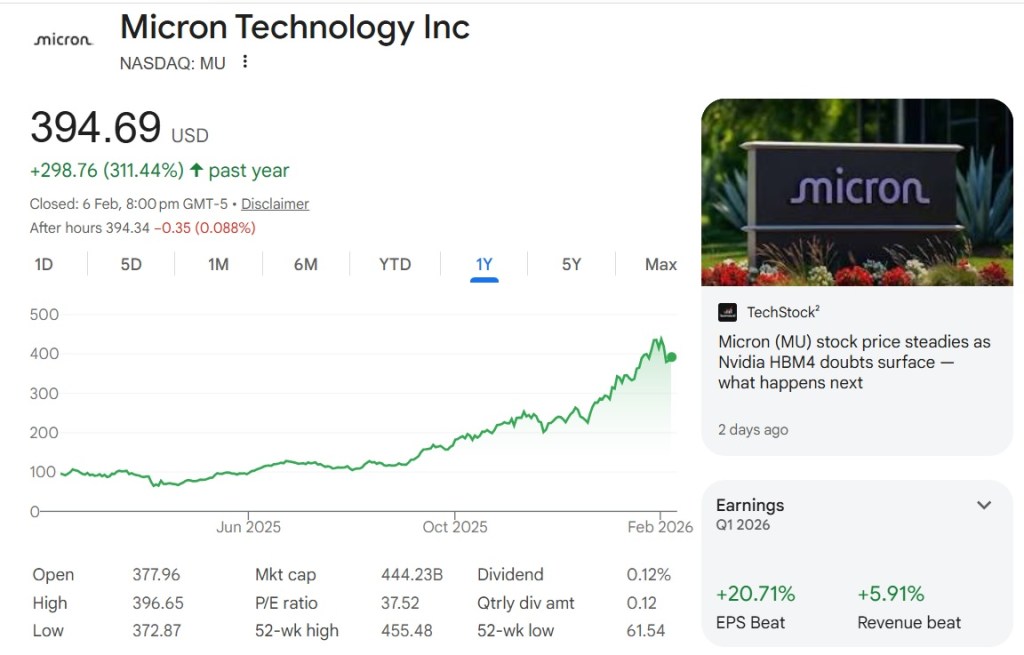Screen dimensions: 1024x655
Task: Select the 1Y time range tab
Action: [x=484, y=264]
